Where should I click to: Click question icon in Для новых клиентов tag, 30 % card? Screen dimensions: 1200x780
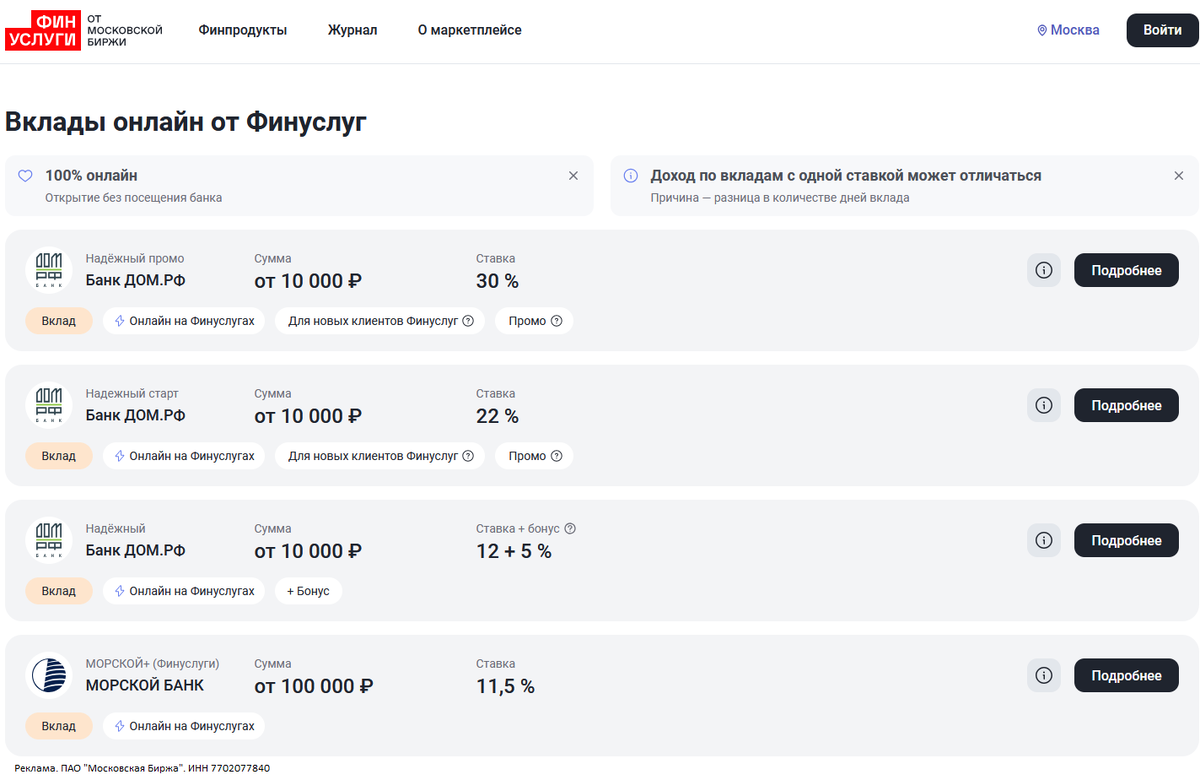[x=468, y=321]
